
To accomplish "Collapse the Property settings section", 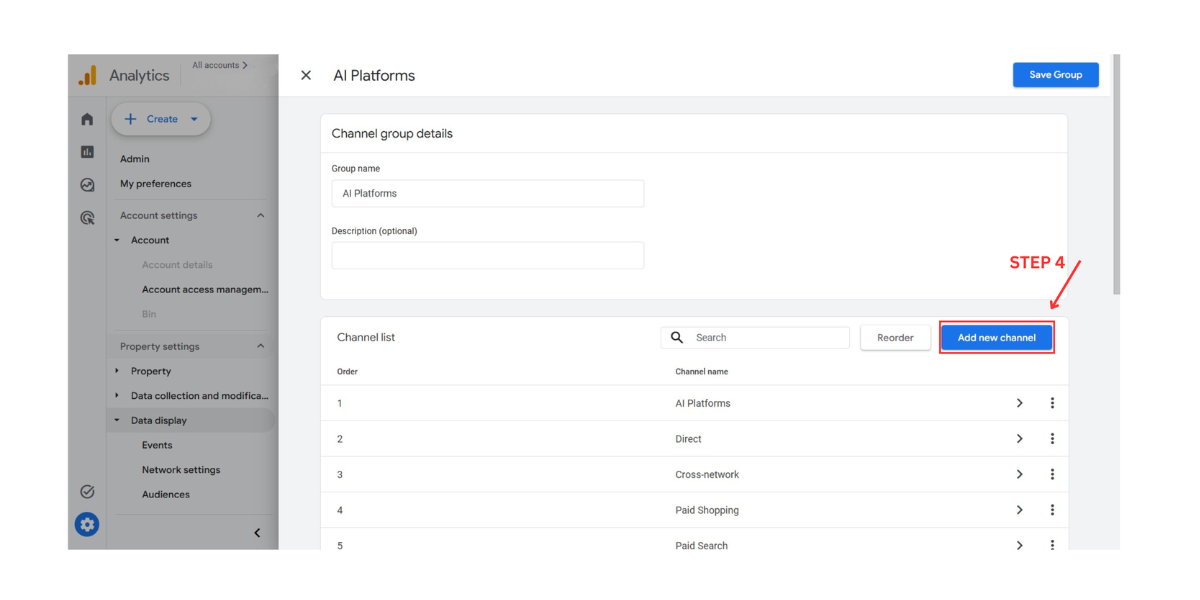I will (x=261, y=346).
